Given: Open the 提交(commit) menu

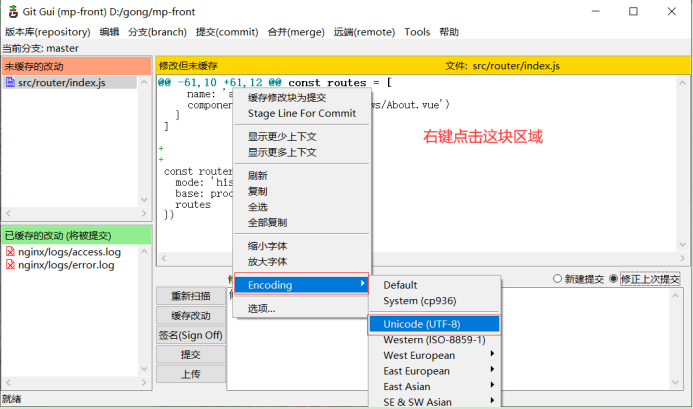Looking at the screenshot, I should point(227,32).
